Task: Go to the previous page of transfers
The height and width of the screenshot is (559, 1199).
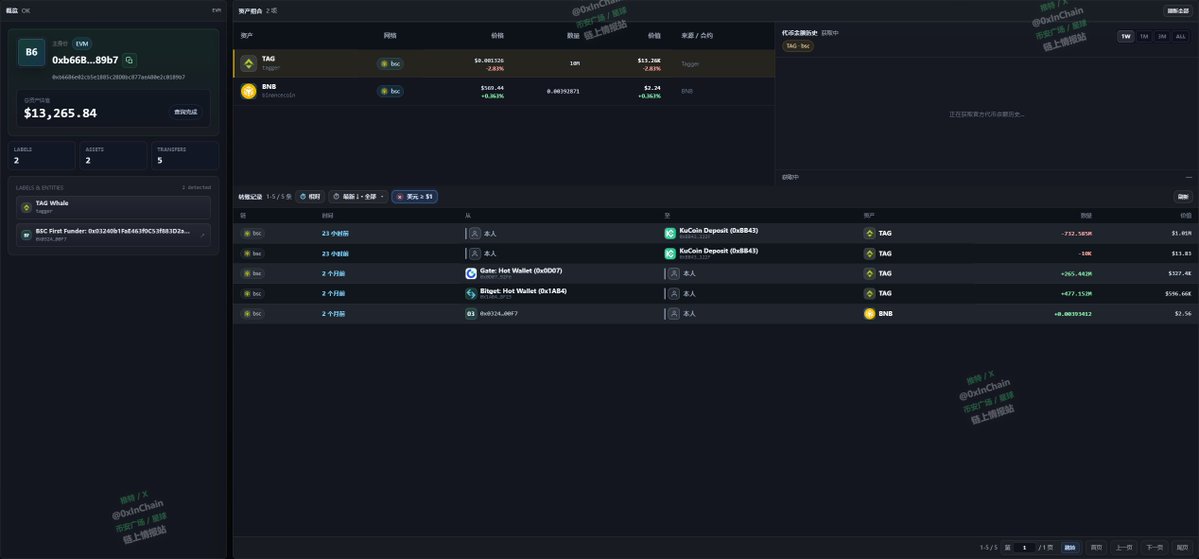Action: point(1124,548)
